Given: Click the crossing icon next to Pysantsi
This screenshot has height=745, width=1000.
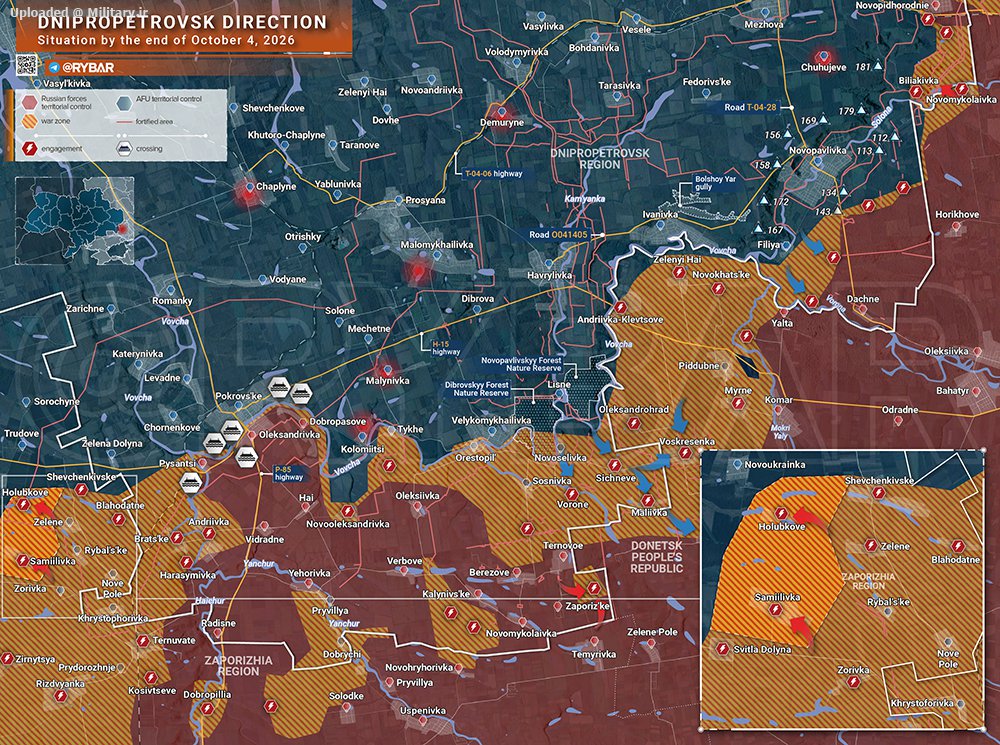Looking at the screenshot, I should pyautogui.click(x=190, y=482).
